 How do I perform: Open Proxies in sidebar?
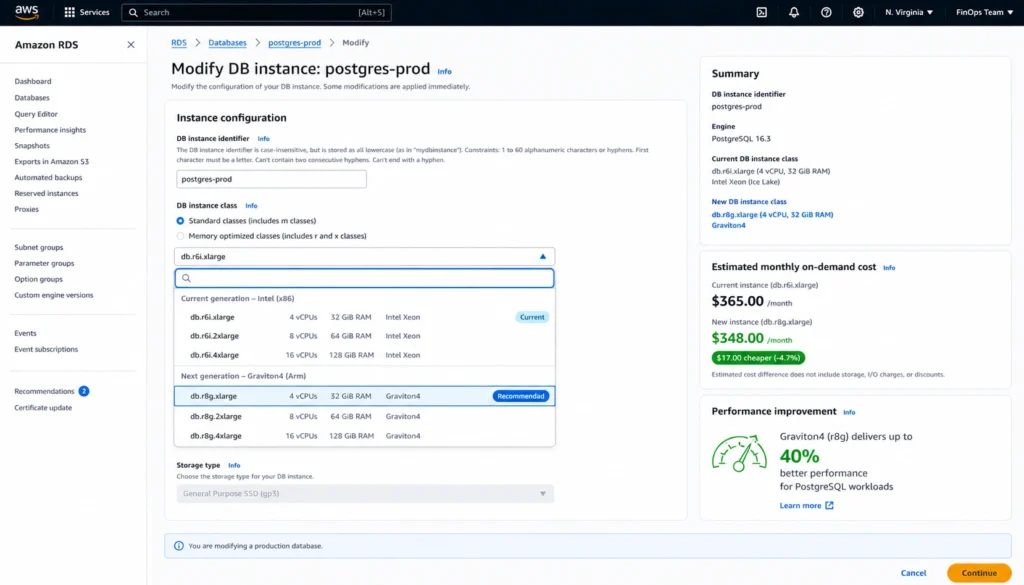coord(27,210)
